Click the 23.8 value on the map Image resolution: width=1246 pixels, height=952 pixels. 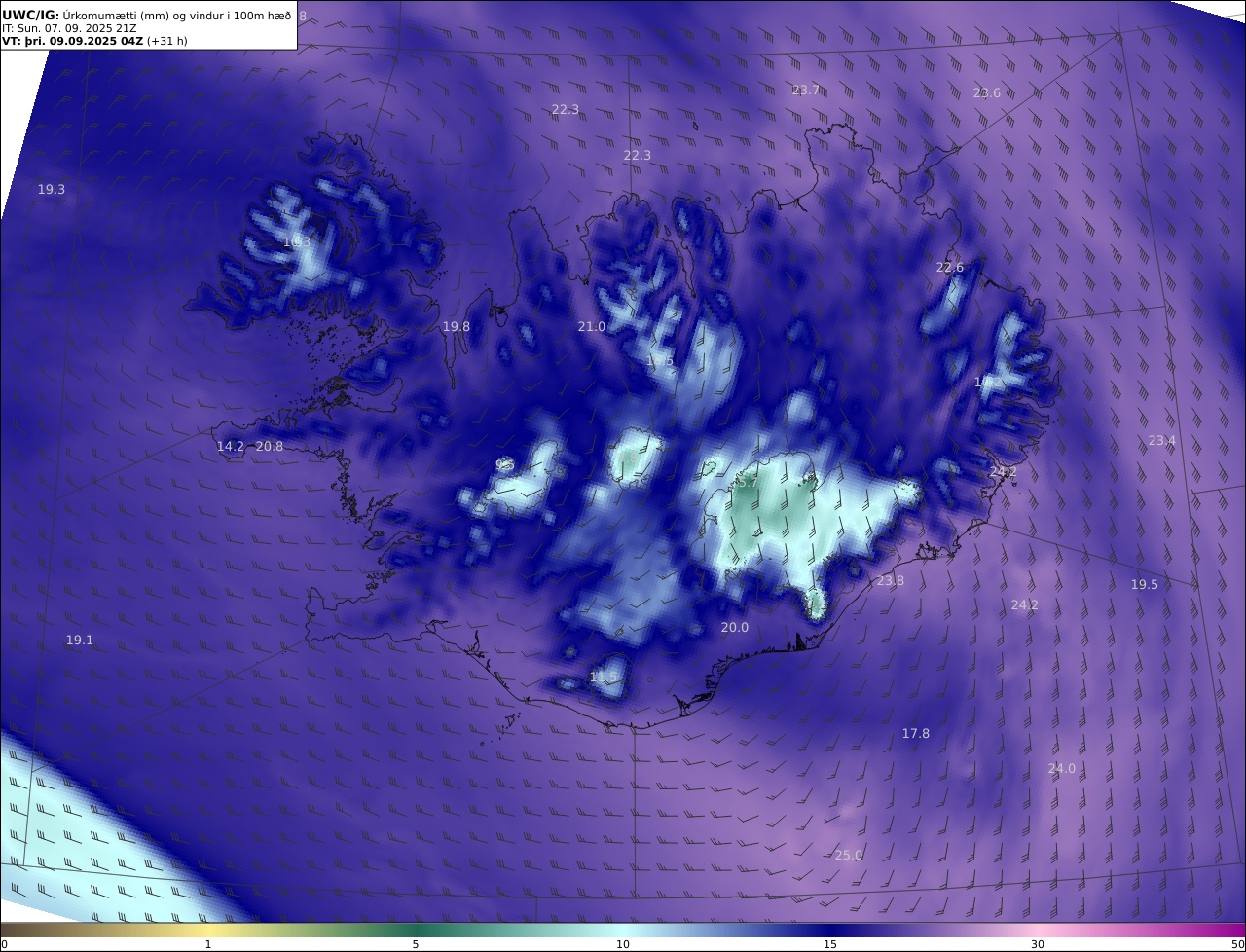tap(890, 581)
